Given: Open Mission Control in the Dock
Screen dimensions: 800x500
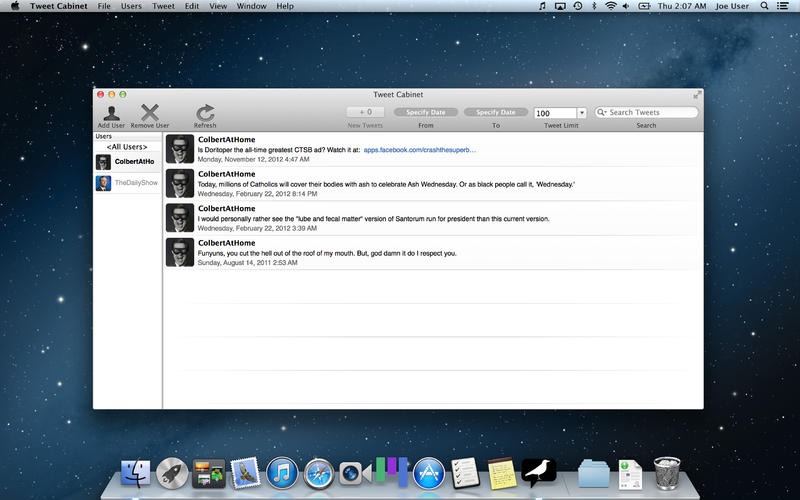Looking at the screenshot, I should coord(209,473).
